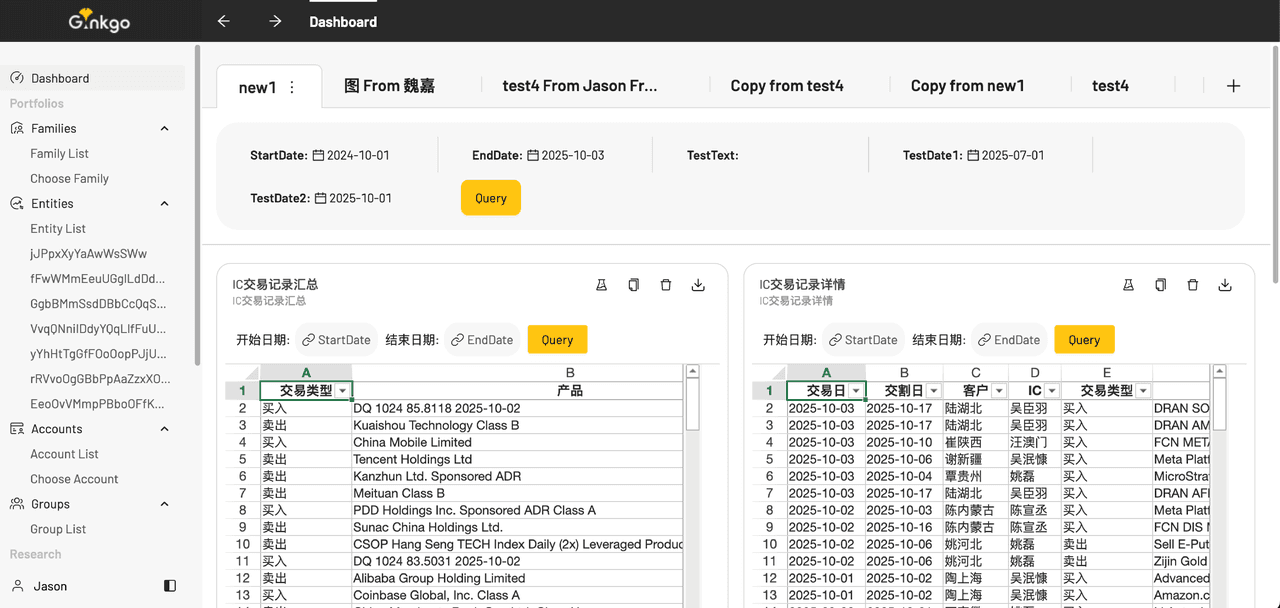The width and height of the screenshot is (1280, 608).
Task: Click the TestDate1 calendar icon
Action: click(x=973, y=156)
